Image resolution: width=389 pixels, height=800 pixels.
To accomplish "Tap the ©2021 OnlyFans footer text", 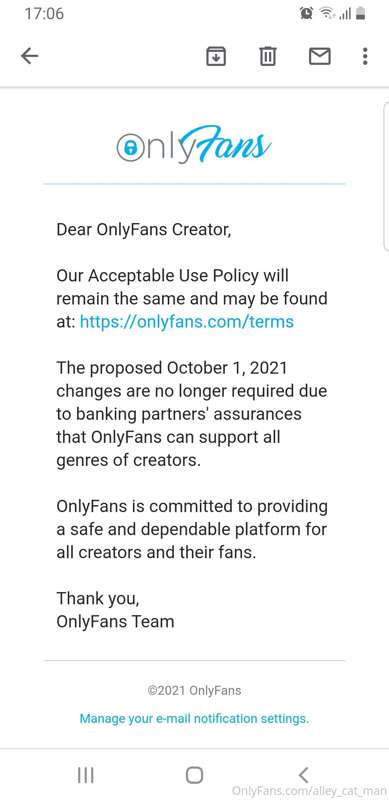I will point(194,691).
